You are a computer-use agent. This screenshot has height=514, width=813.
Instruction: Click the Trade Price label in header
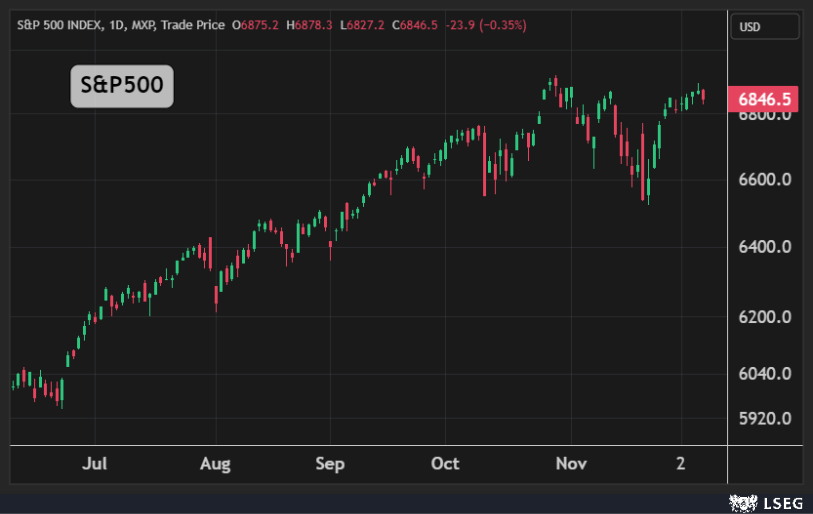coord(192,24)
